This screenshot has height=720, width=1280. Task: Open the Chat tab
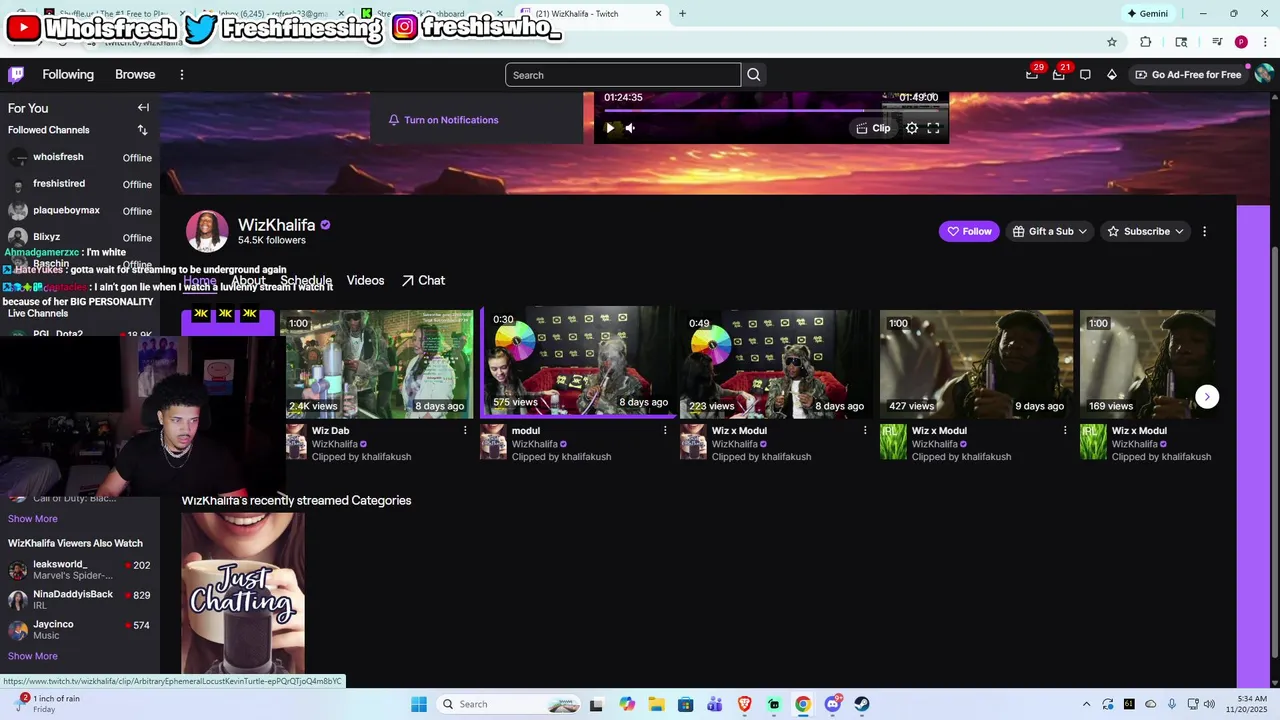(423, 280)
